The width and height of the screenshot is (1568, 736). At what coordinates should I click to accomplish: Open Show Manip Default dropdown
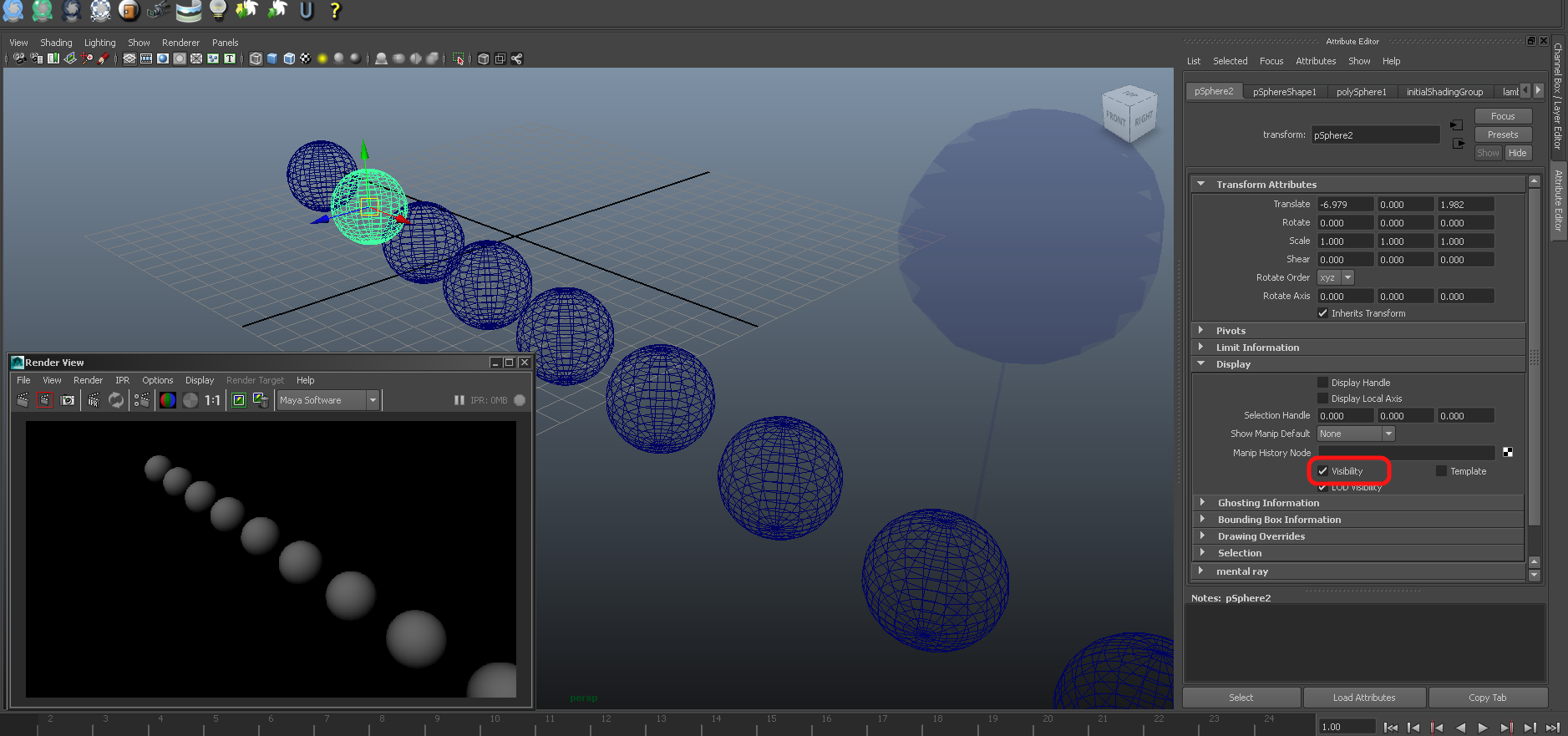point(1356,434)
